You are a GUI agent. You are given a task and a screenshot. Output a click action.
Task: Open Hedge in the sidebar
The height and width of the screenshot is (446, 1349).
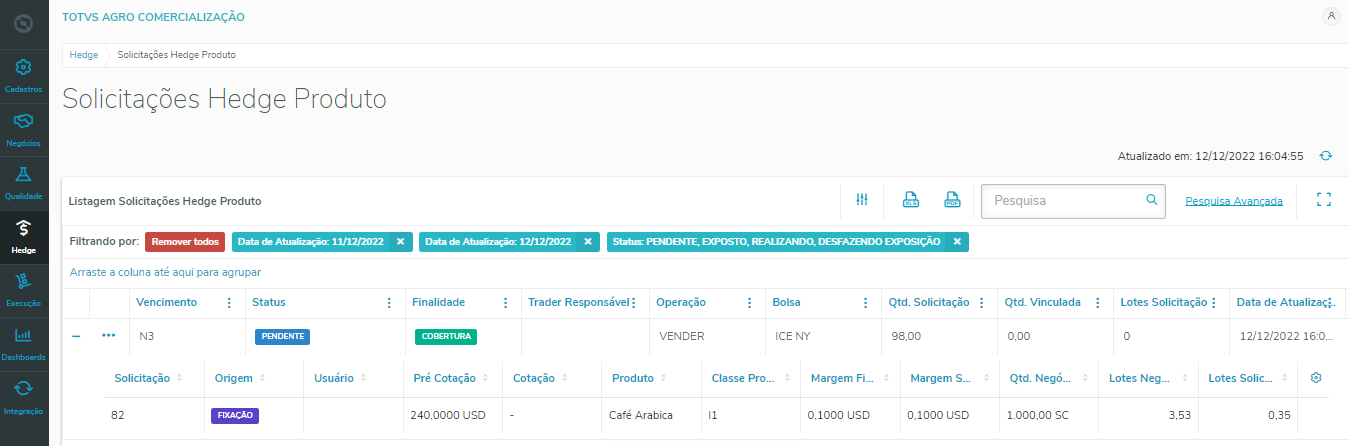(24, 237)
